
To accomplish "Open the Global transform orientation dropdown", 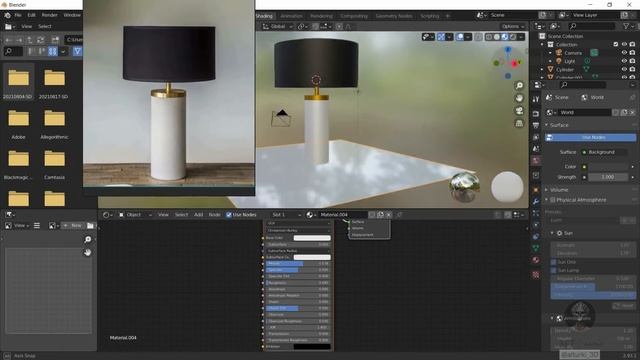I will click(x=277, y=26).
